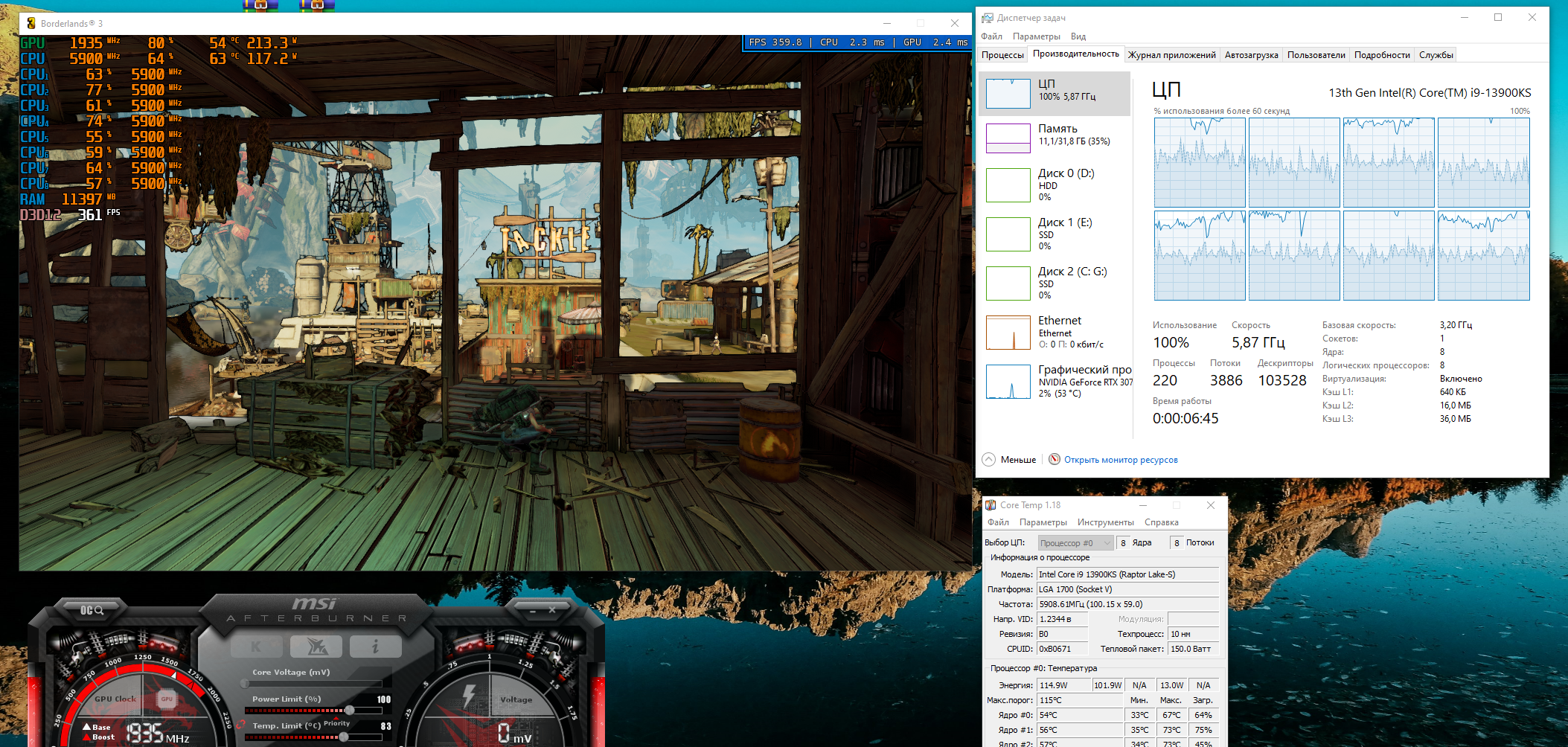
Task: Open the Автозагрузка tab
Action: [1252, 55]
